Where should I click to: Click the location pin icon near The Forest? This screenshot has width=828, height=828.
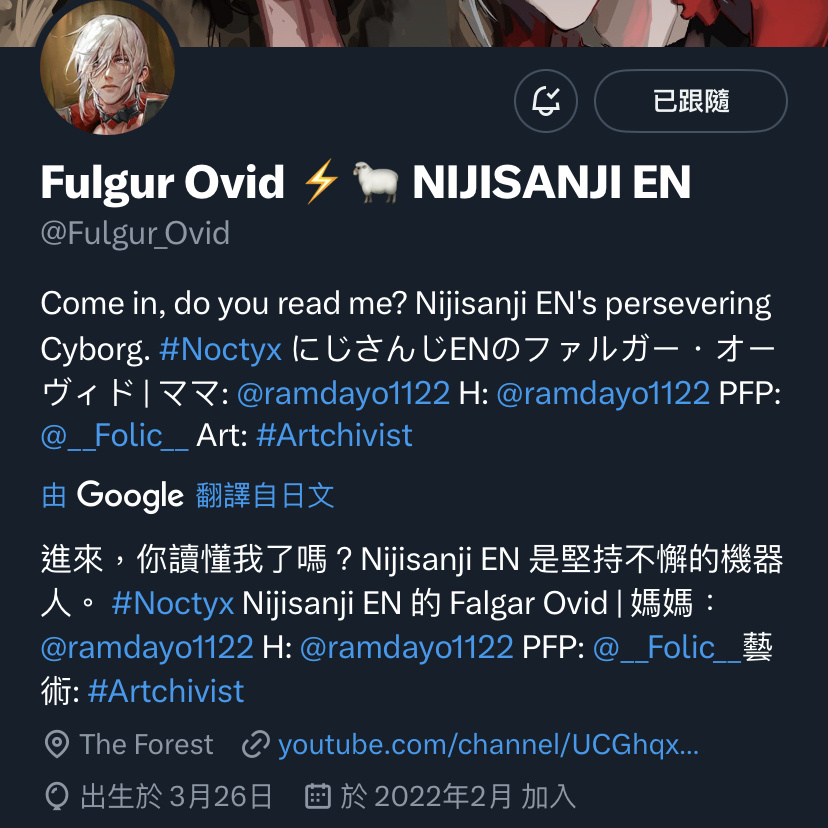(57, 745)
